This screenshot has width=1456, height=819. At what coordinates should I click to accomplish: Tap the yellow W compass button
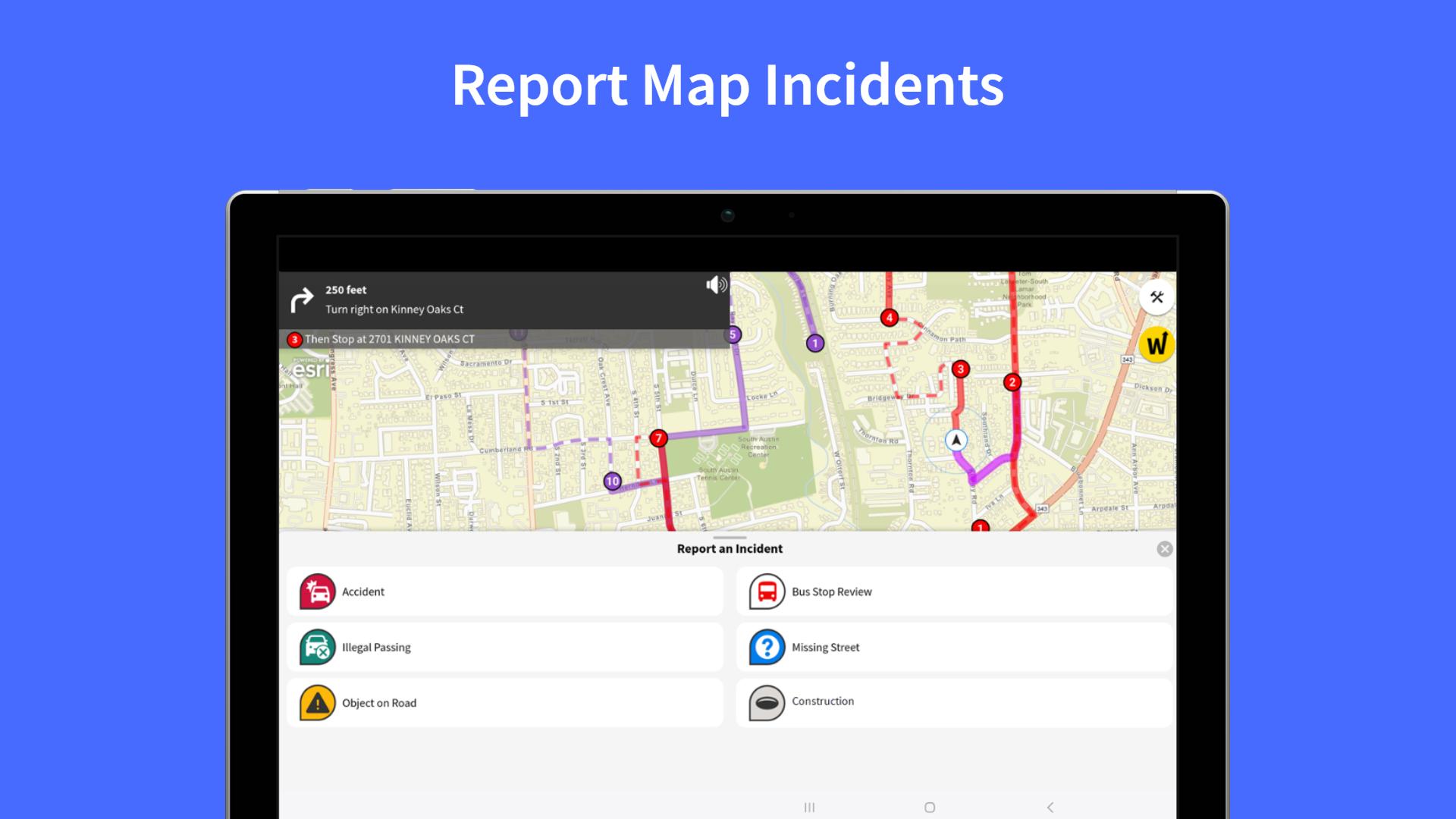tap(1156, 345)
